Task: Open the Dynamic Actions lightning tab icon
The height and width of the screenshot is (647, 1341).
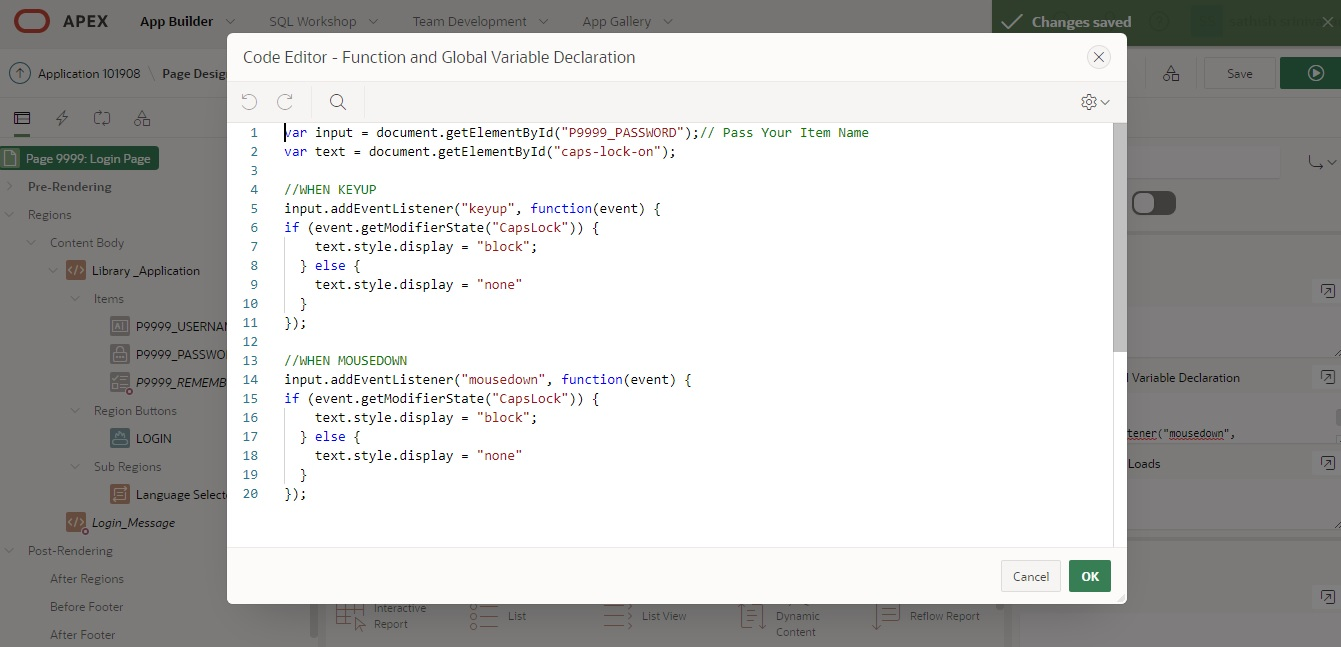Action: tap(62, 118)
